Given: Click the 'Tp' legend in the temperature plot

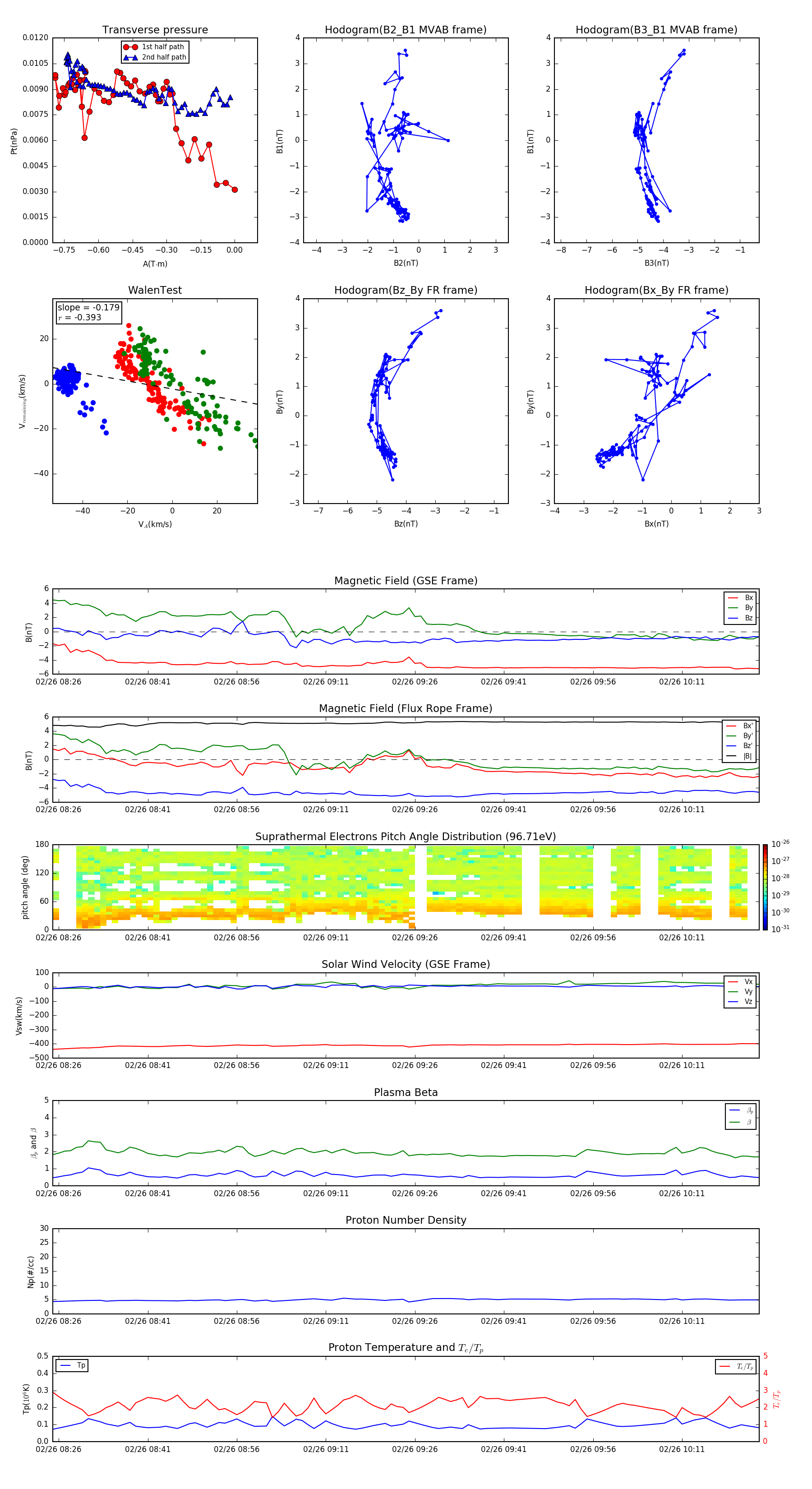Looking at the screenshot, I should coord(72,1365).
